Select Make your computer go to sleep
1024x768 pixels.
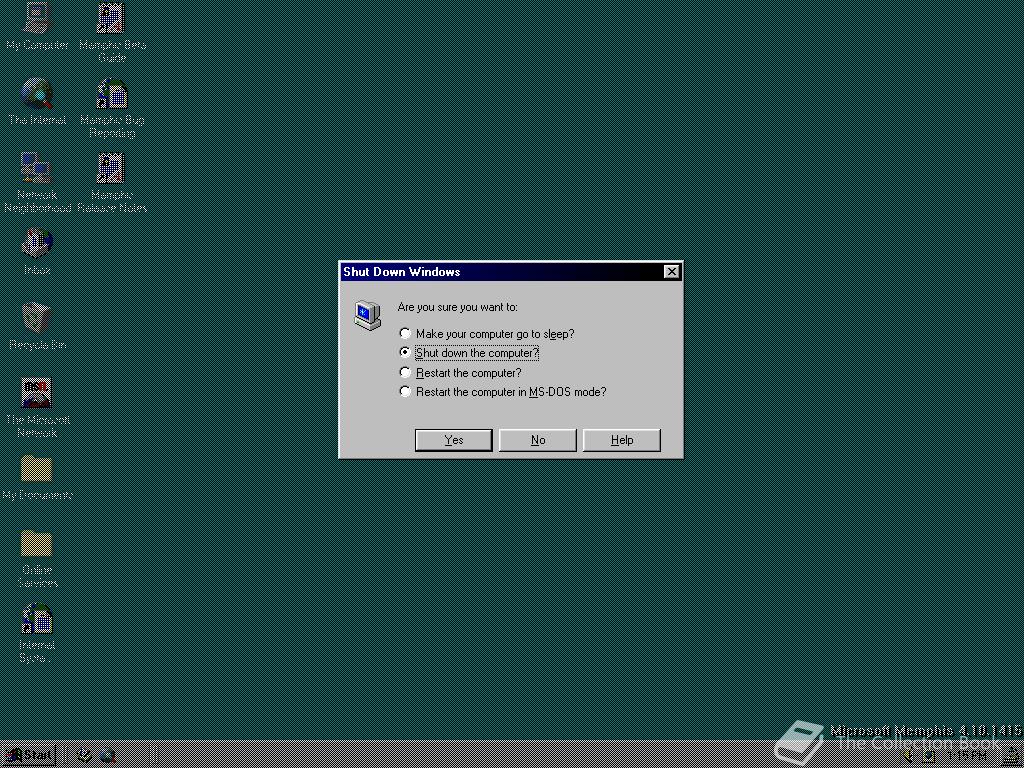pos(487,334)
